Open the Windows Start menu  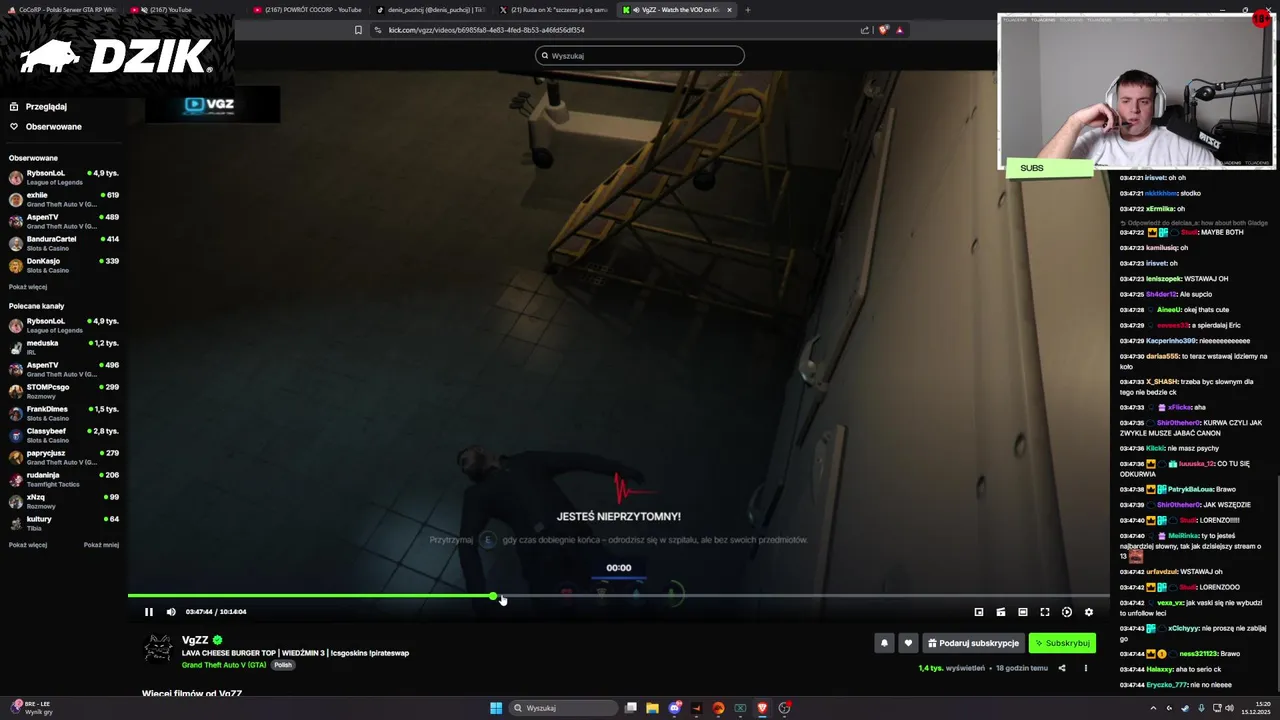496,708
